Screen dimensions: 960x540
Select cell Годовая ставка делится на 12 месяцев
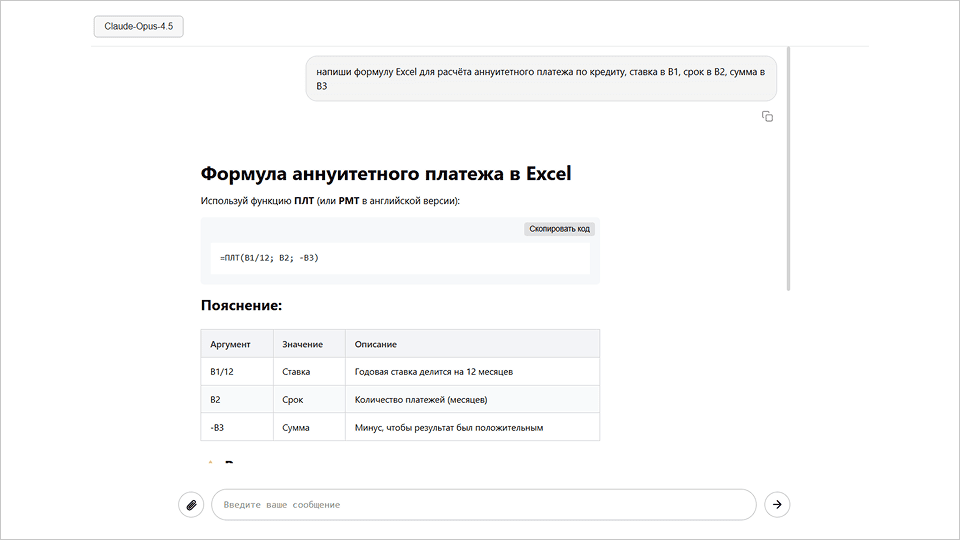pos(472,372)
